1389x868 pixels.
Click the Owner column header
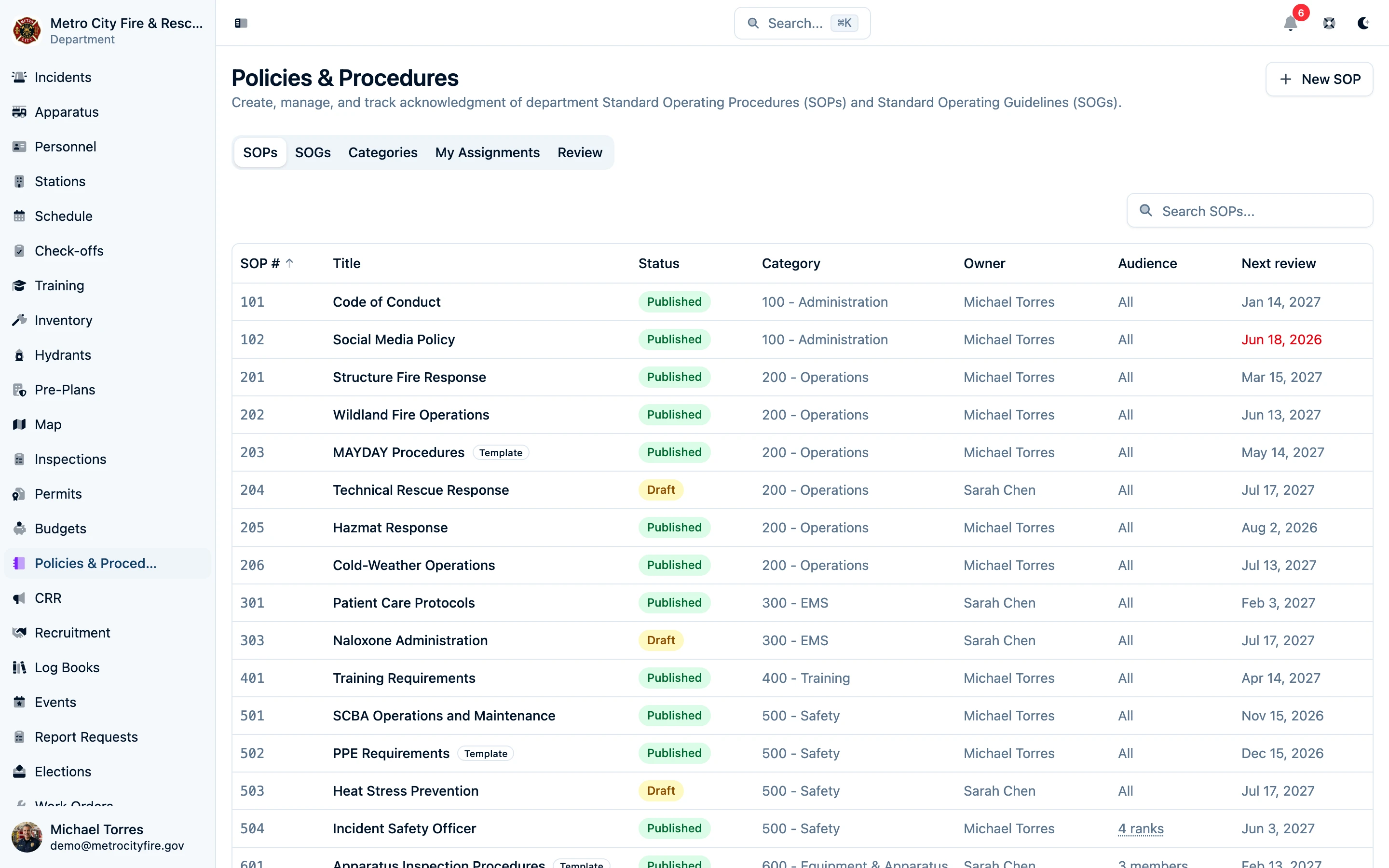[984, 263]
